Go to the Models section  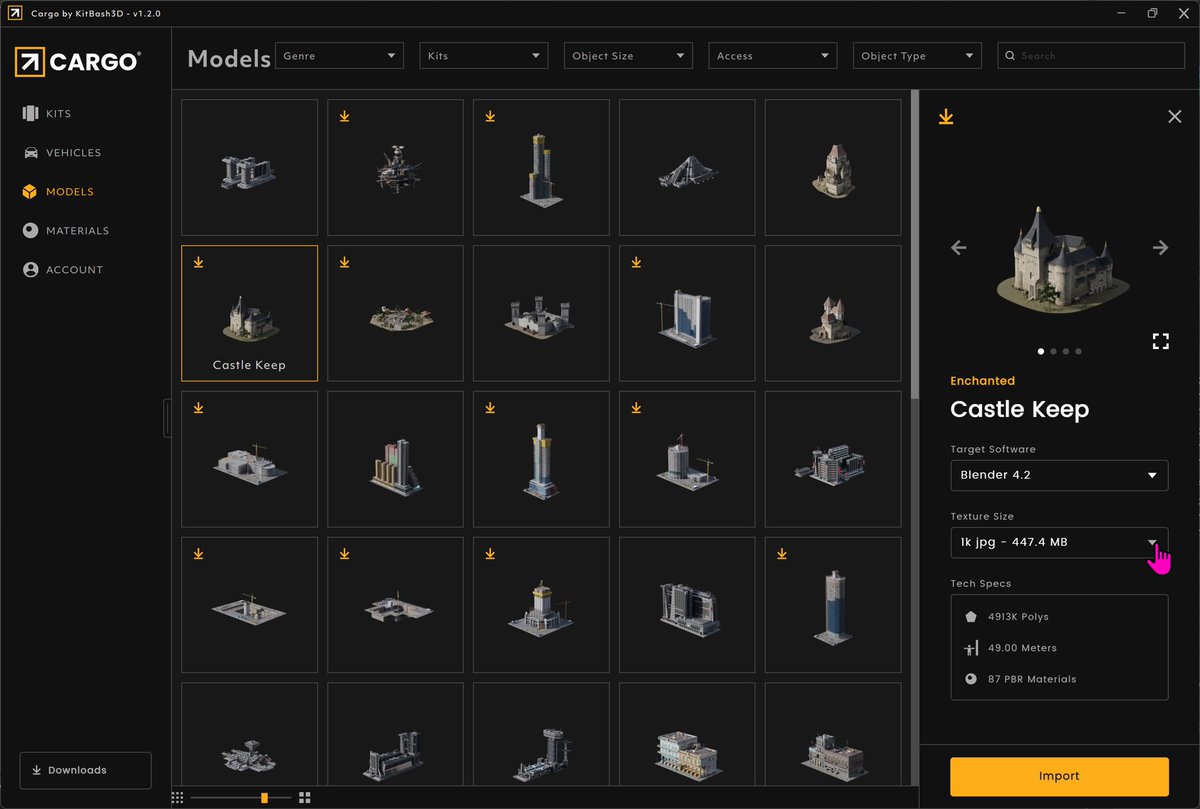pyautogui.click(x=58, y=192)
